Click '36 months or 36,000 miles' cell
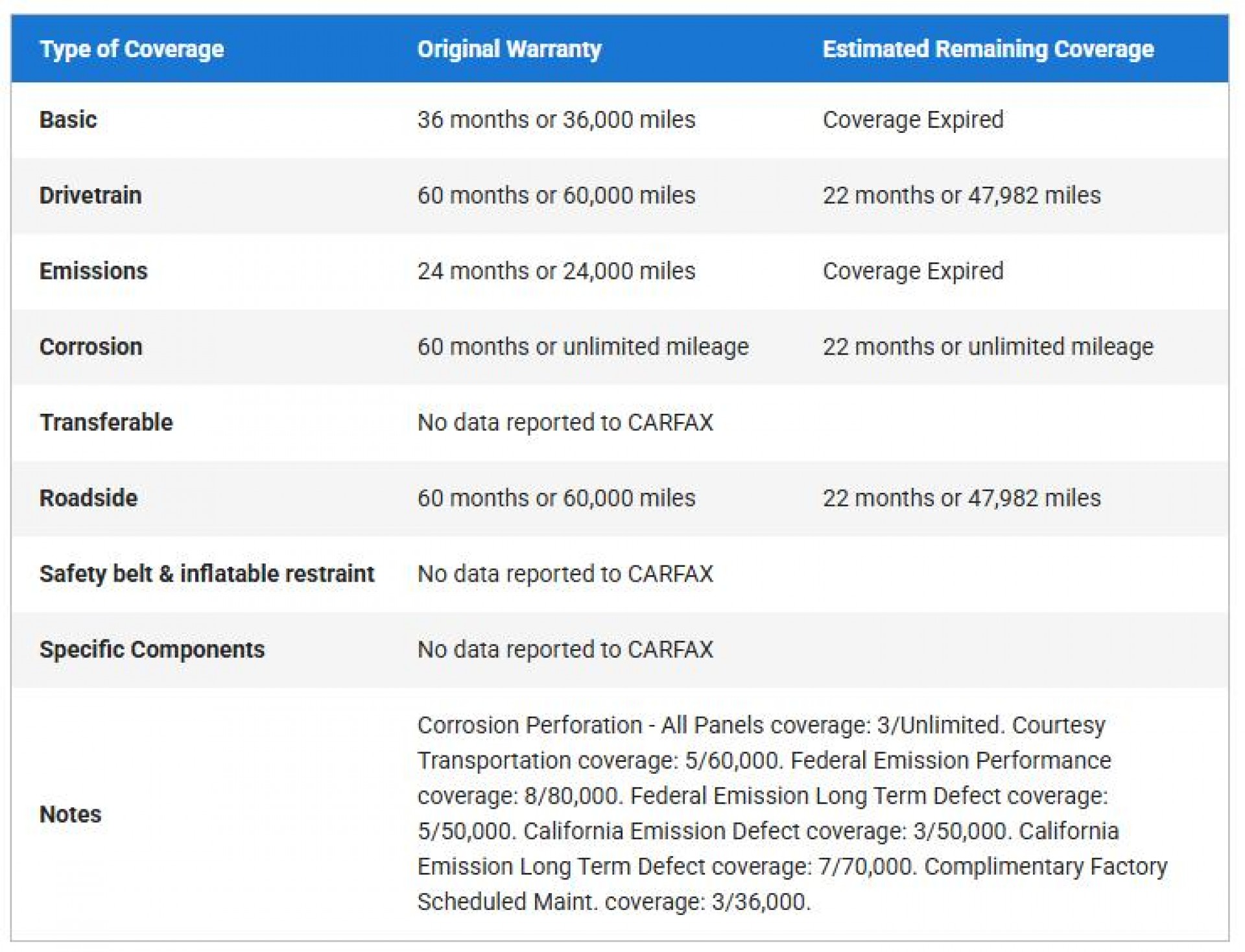Viewport: 1245px width, 952px height. [556, 120]
